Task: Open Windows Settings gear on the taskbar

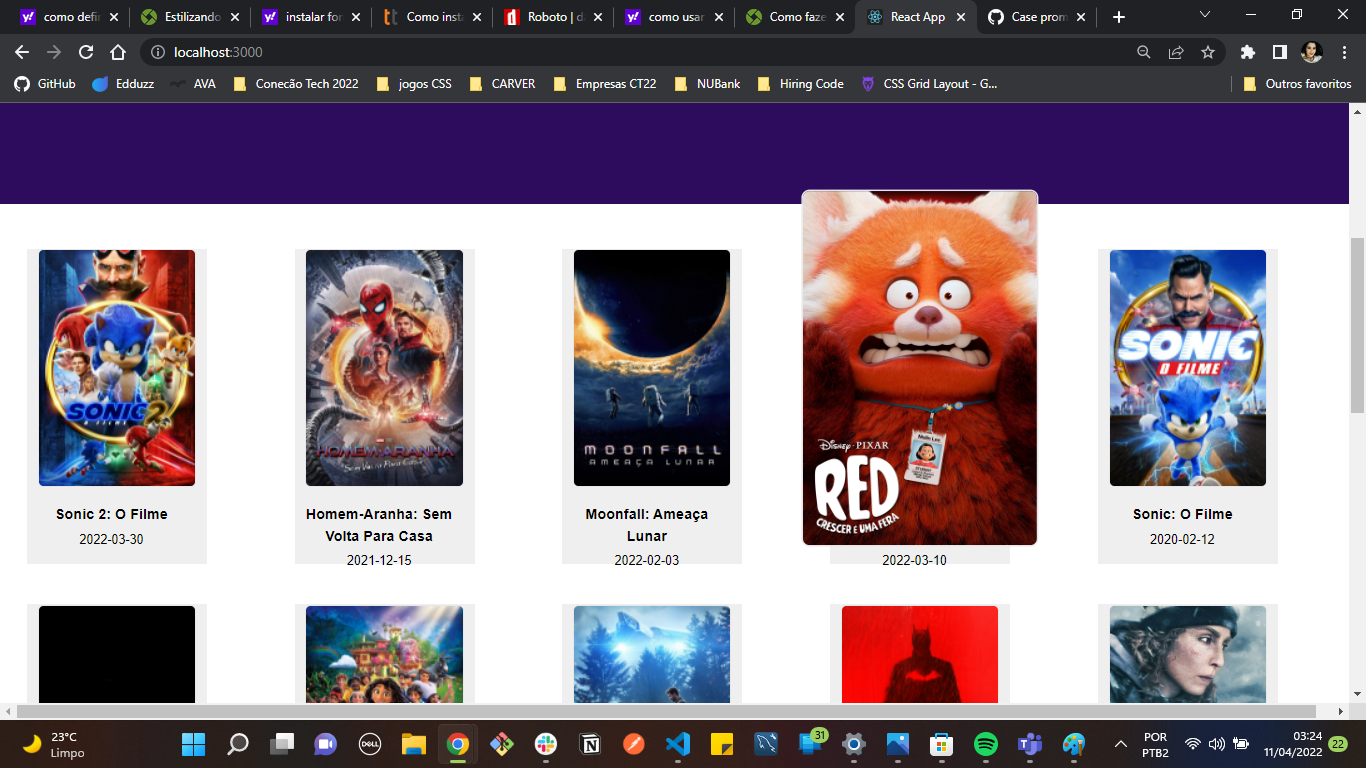Action: [x=853, y=744]
